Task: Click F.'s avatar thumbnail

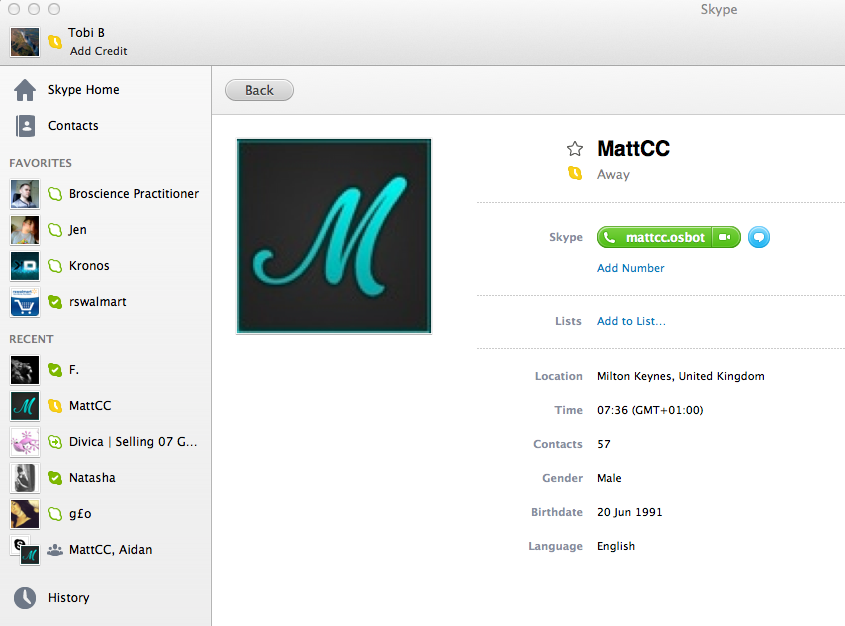Action: (x=25, y=370)
